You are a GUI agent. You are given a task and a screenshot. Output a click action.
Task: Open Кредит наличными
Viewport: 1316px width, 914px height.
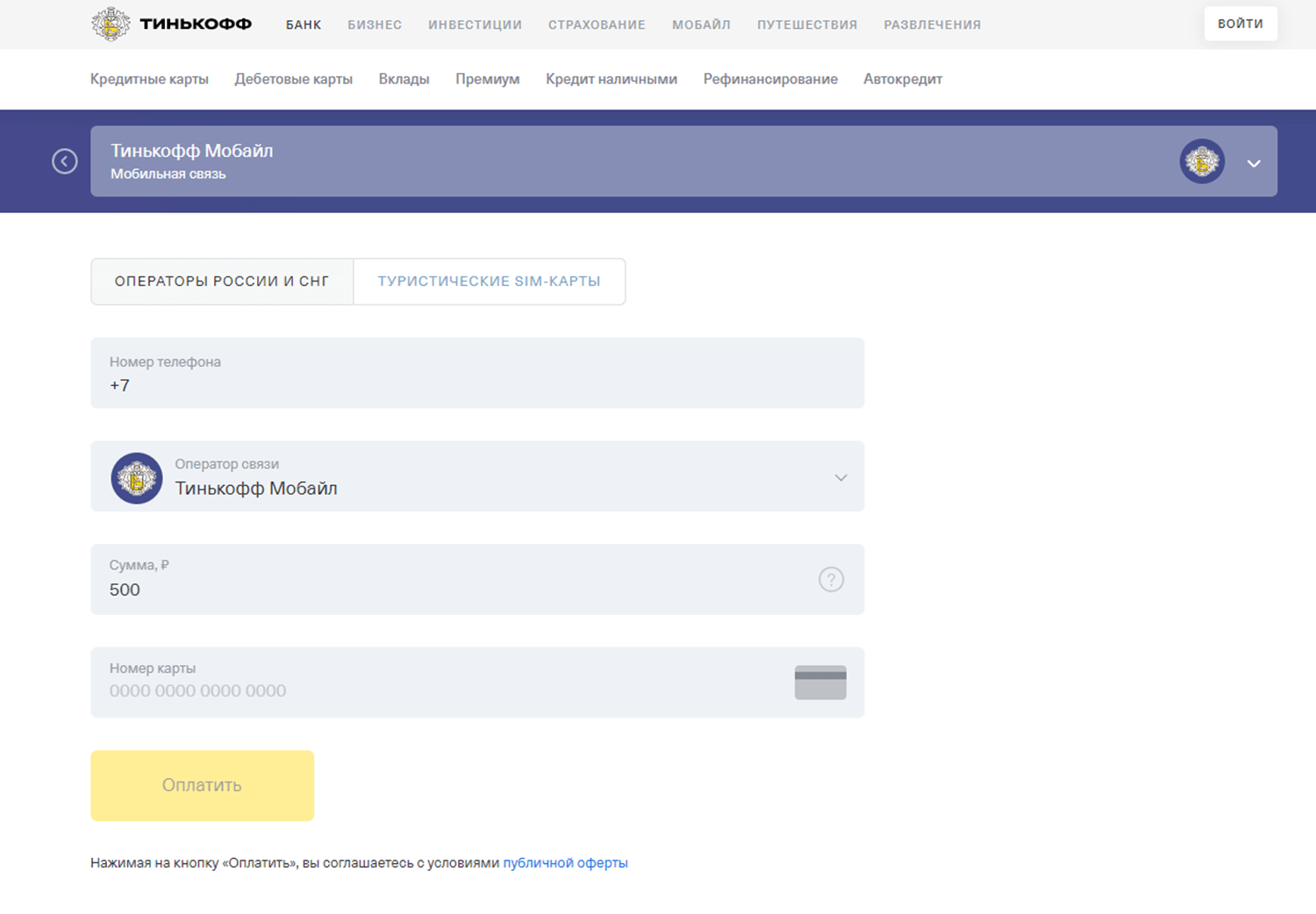[x=612, y=79]
